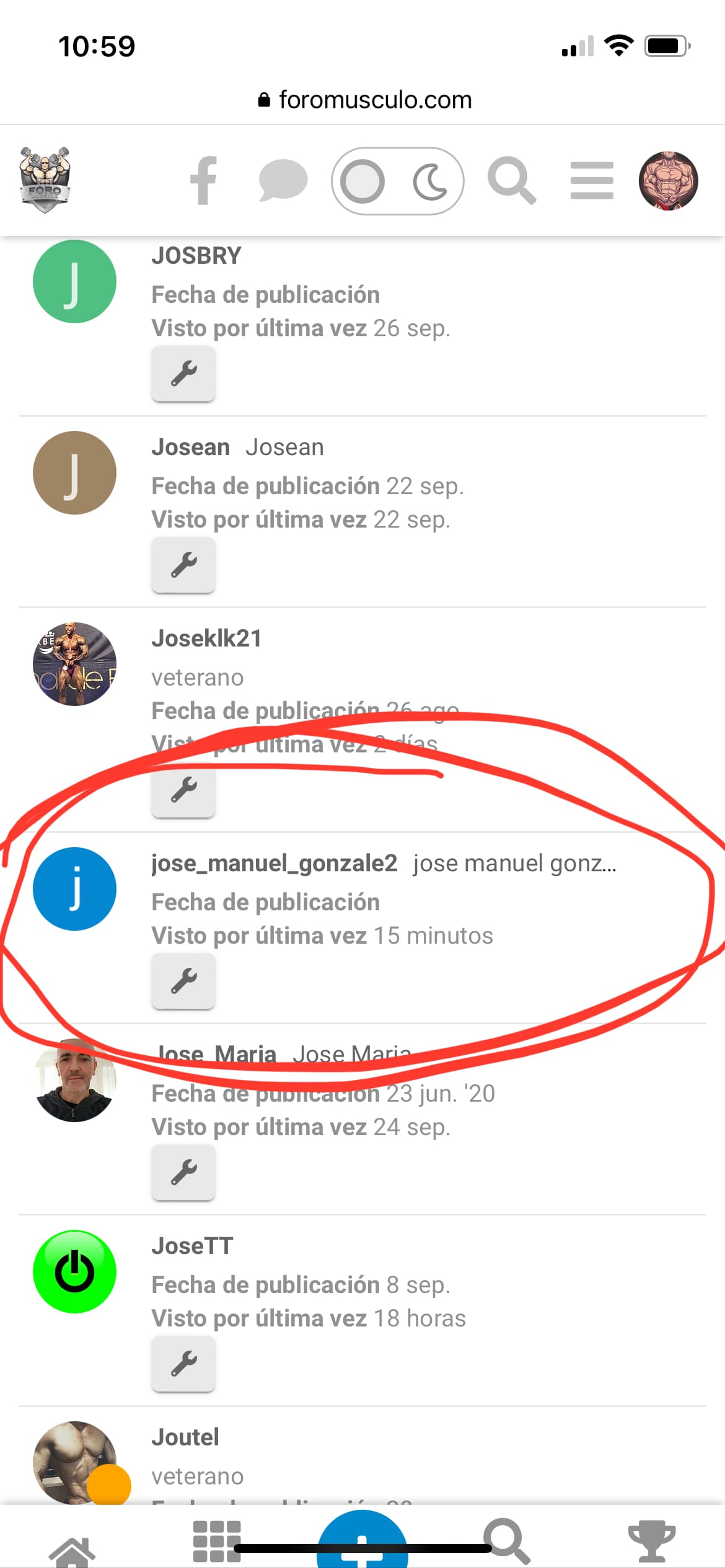Select light mode circle in theme switch
The width and height of the screenshot is (725, 1568).
pyautogui.click(x=362, y=181)
